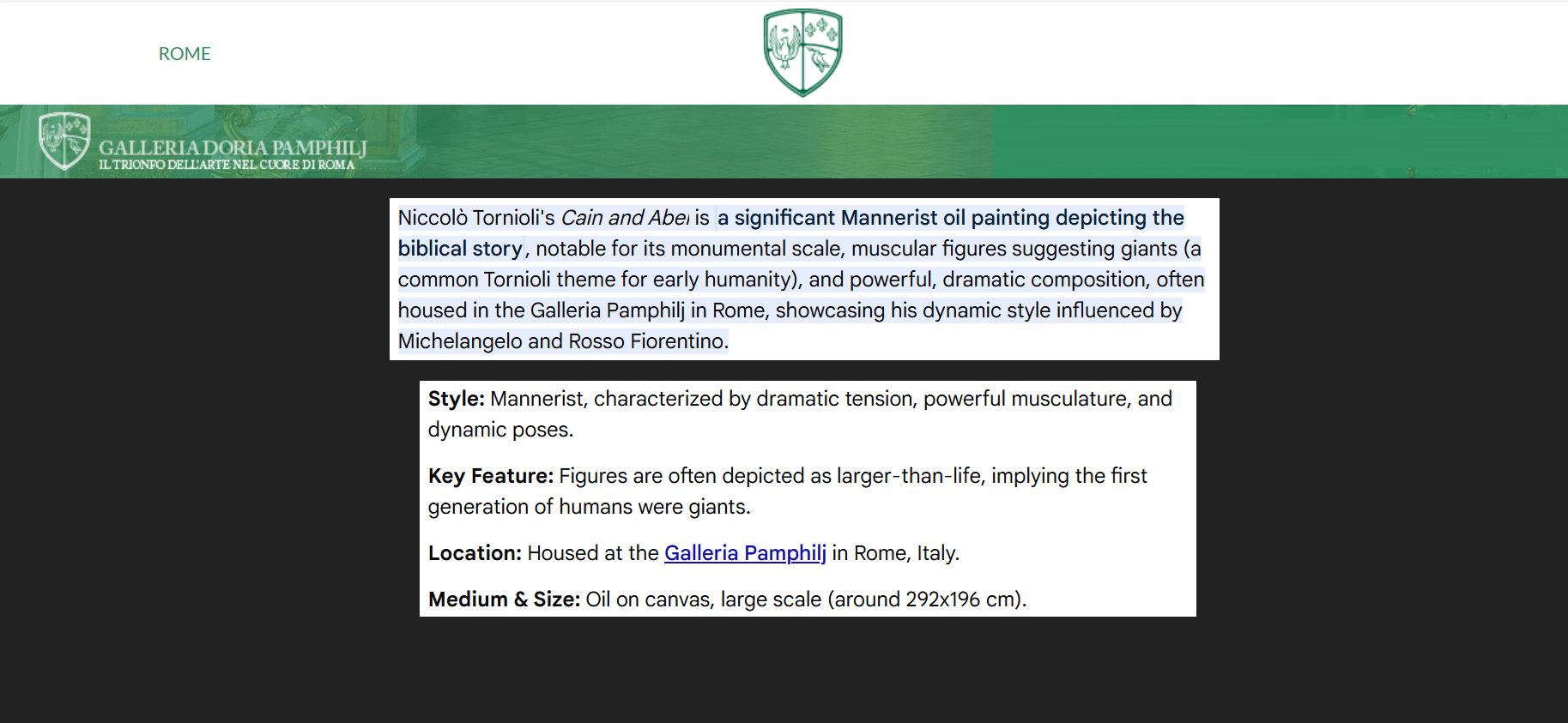Click the name "Niccolò Tornioli's" in the paragraph
The height and width of the screenshot is (723, 1568).
point(476,218)
